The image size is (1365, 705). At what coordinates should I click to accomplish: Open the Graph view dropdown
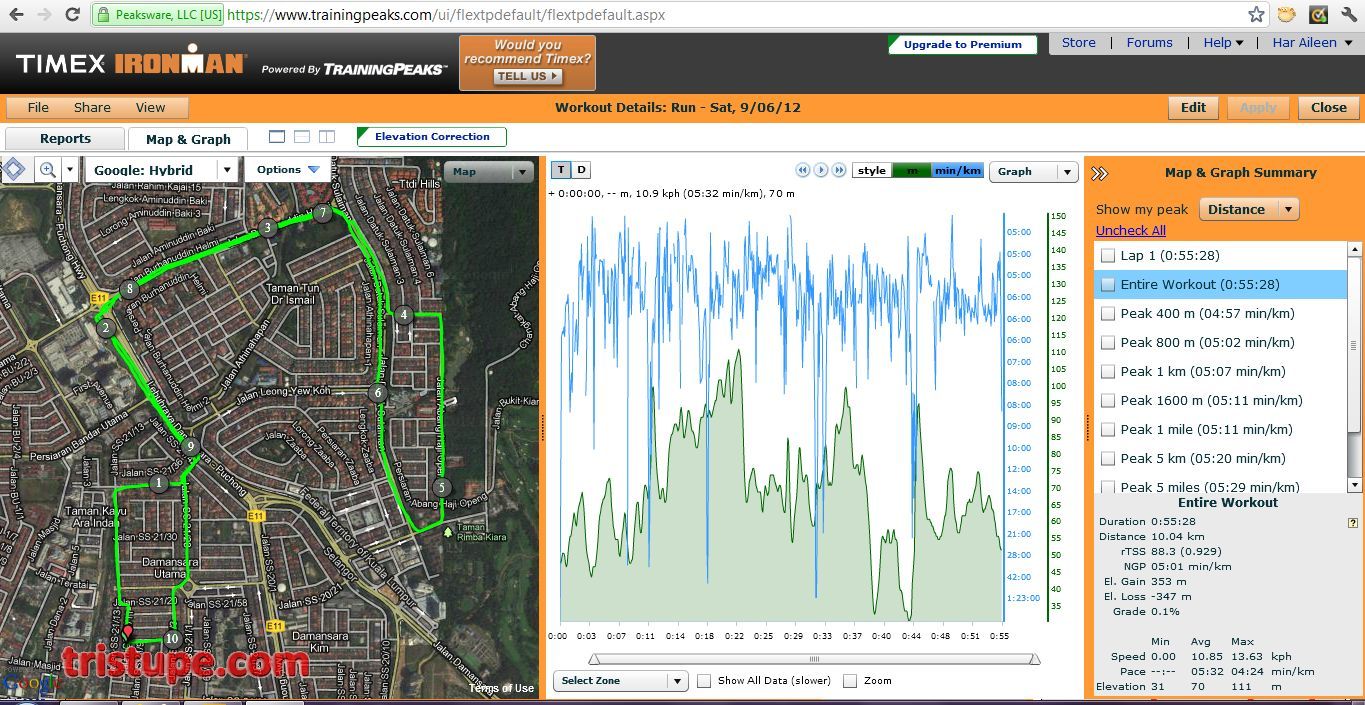pos(1033,171)
